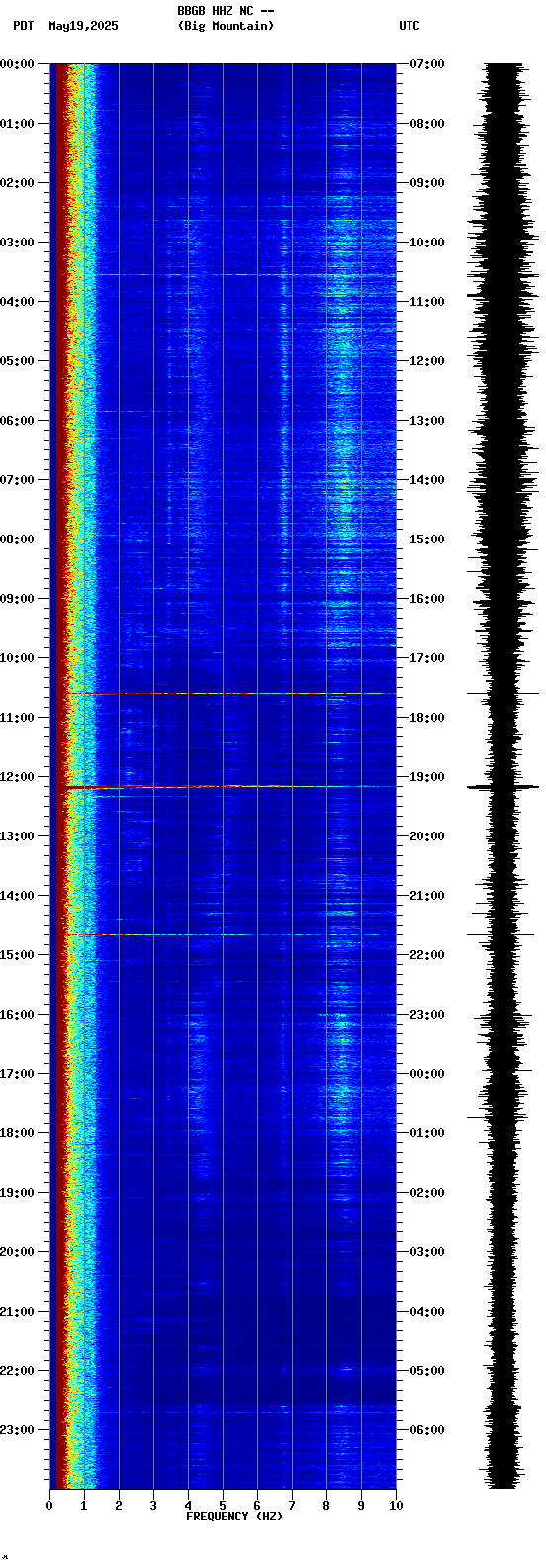546x1568 pixels.
Task: Click the UTC '13:00' time label
Action: tap(427, 421)
